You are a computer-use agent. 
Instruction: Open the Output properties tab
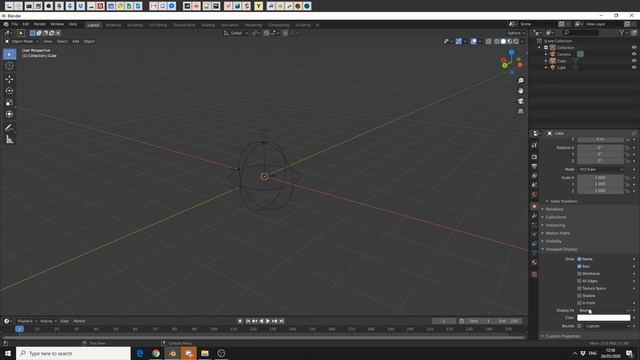(x=534, y=166)
